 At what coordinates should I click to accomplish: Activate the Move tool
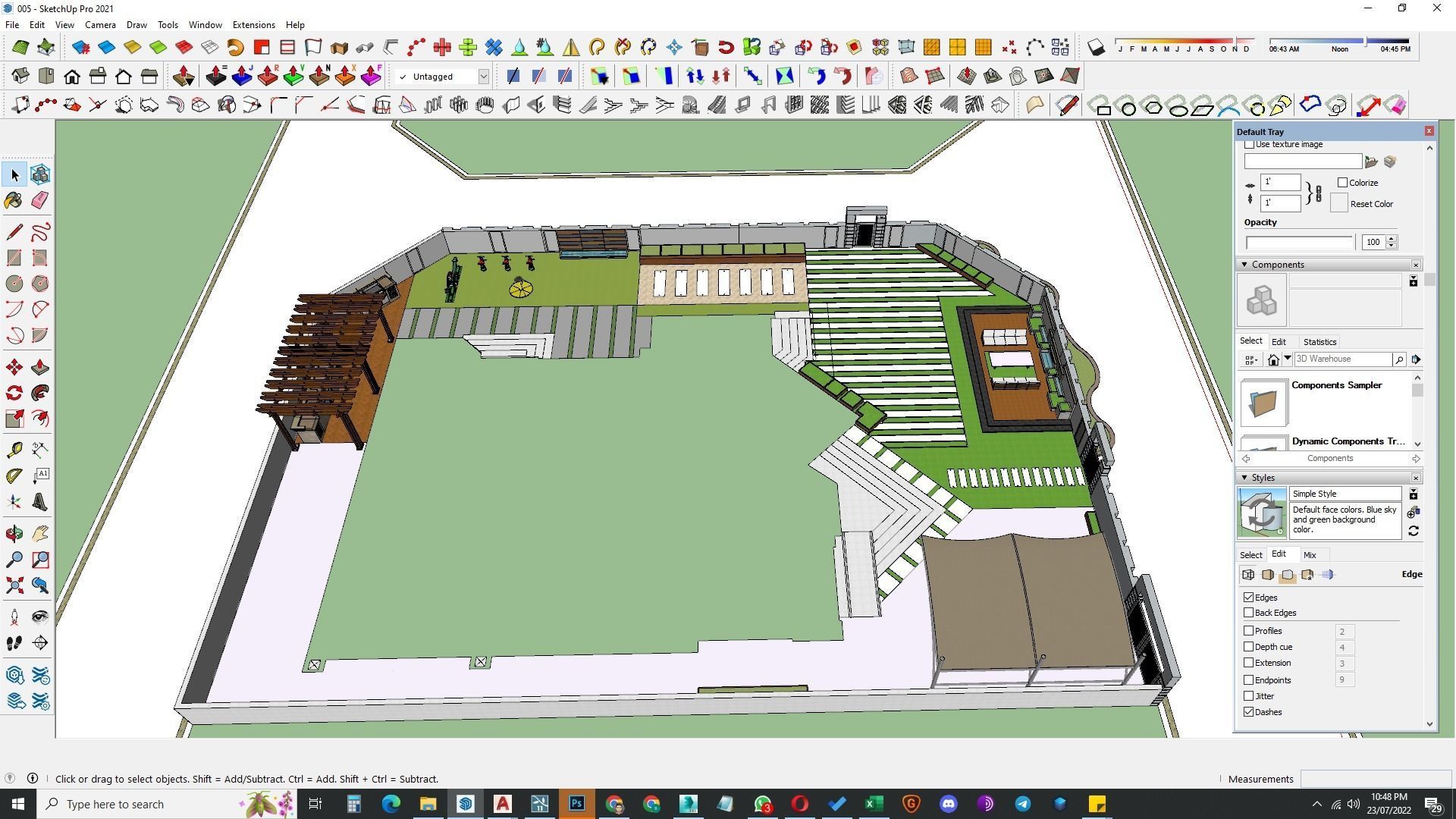[14, 368]
